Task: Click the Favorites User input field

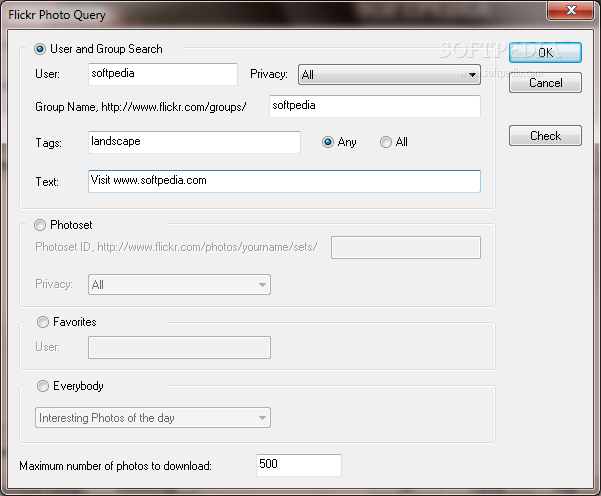Action: coord(179,348)
